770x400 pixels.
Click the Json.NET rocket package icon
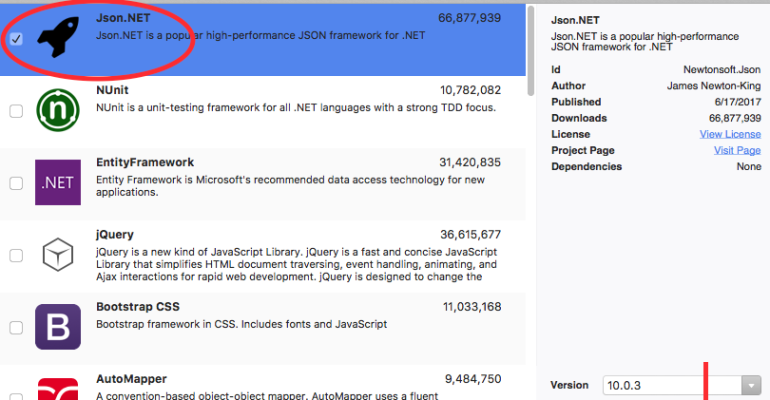(58, 37)
